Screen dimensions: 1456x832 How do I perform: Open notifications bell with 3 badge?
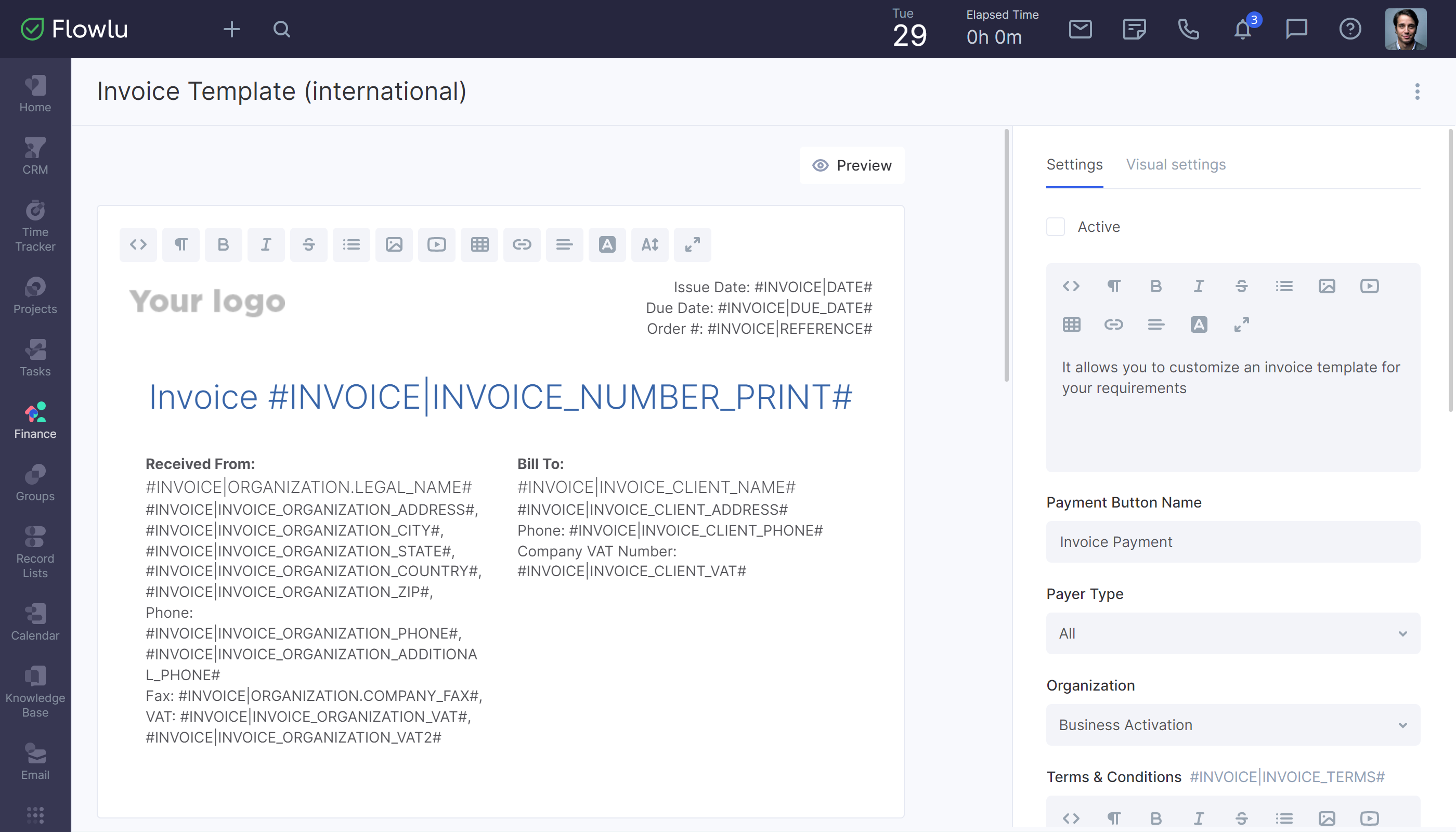coord(1243,29)
